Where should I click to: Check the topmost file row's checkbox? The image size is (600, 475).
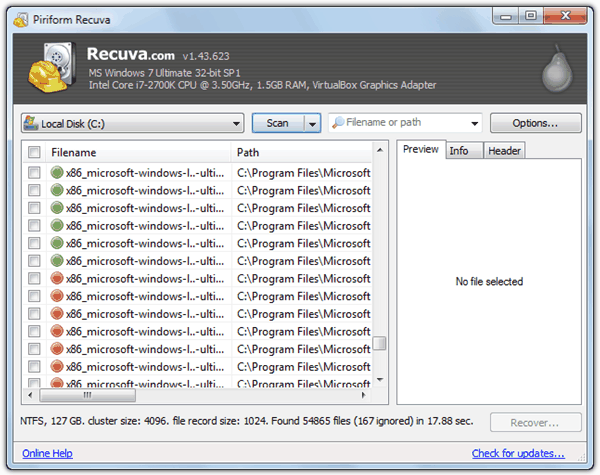coord(34,173)
